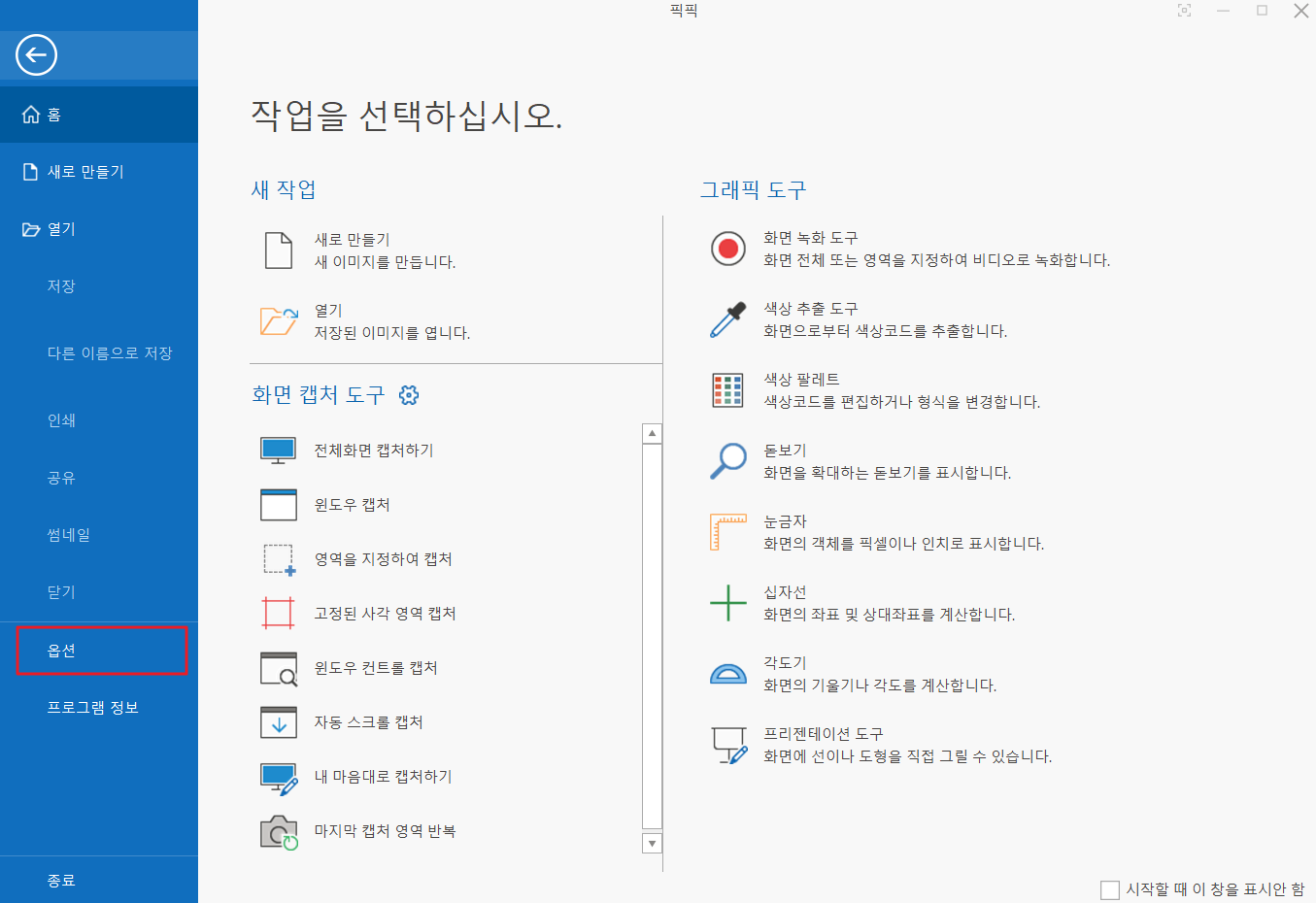Click the repeat last capture camera icon
The image size is (1316, 903).
pyautogui.click(x=279, y=832)
